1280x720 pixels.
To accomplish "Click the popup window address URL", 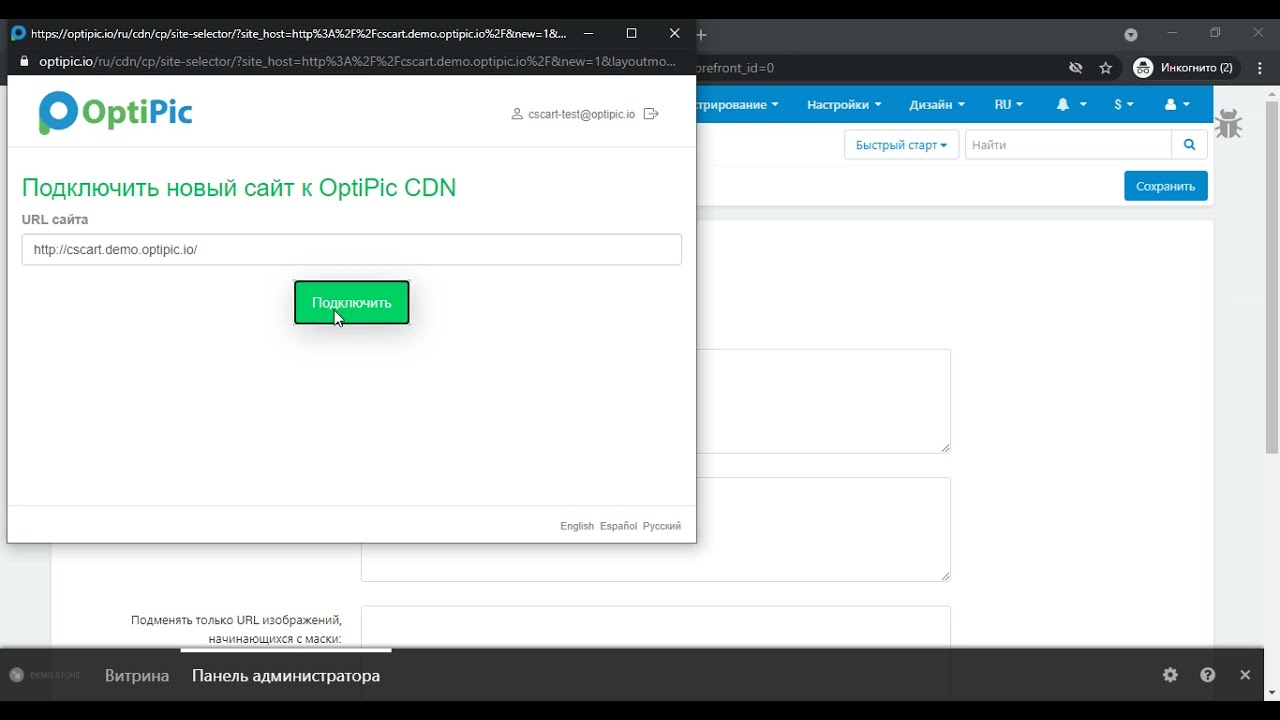I will [358, 61].
